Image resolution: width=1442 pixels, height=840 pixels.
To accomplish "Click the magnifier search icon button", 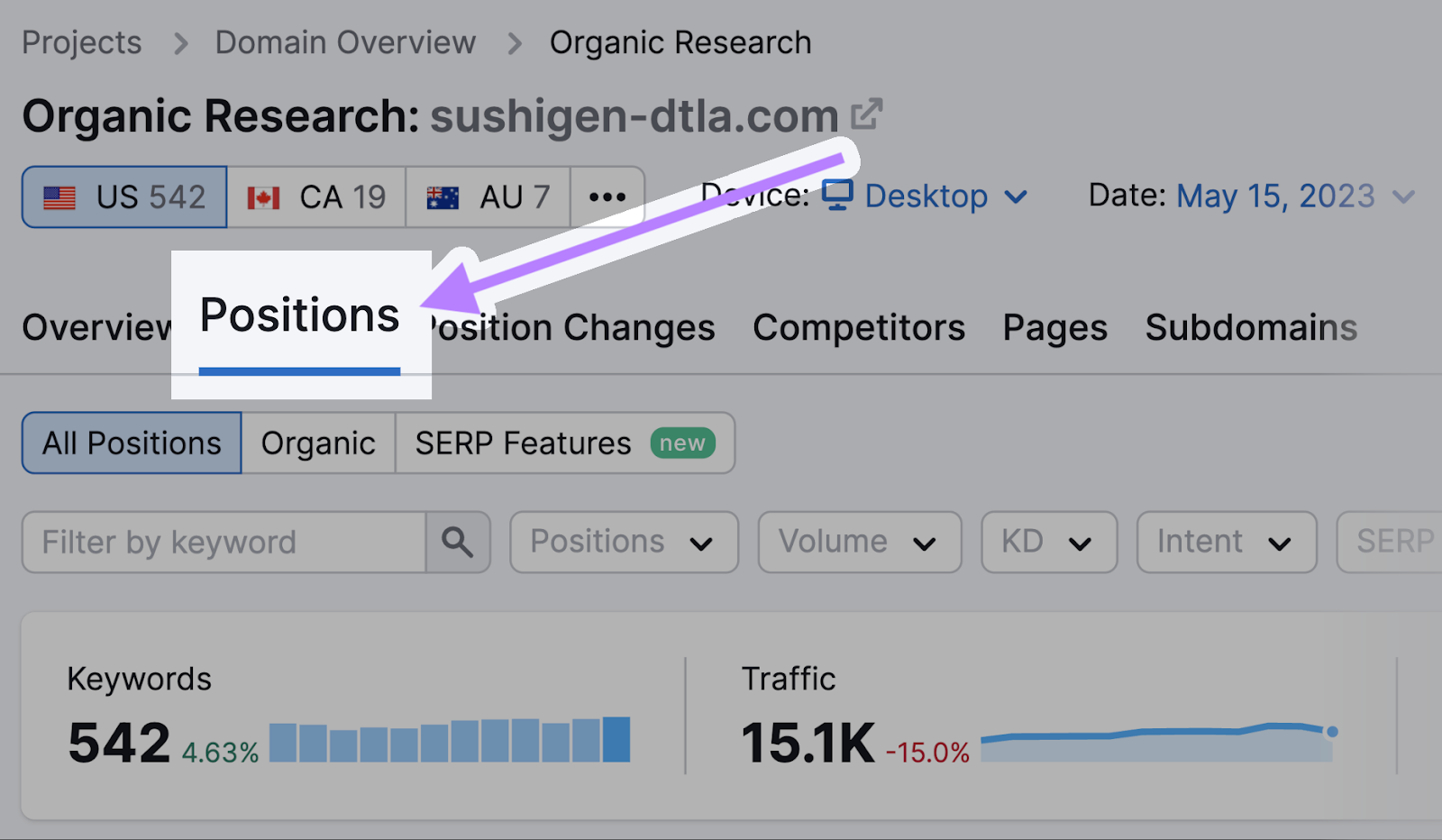I will click(458, 542).
